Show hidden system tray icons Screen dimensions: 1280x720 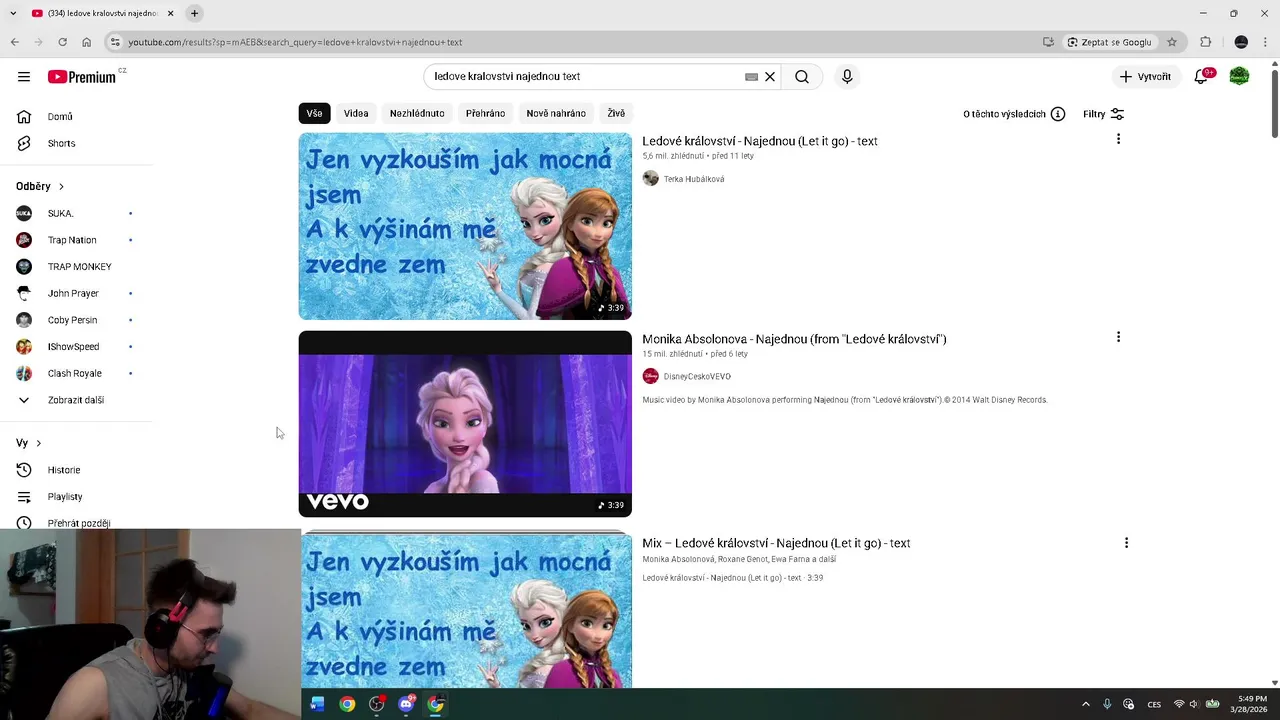1085,704
